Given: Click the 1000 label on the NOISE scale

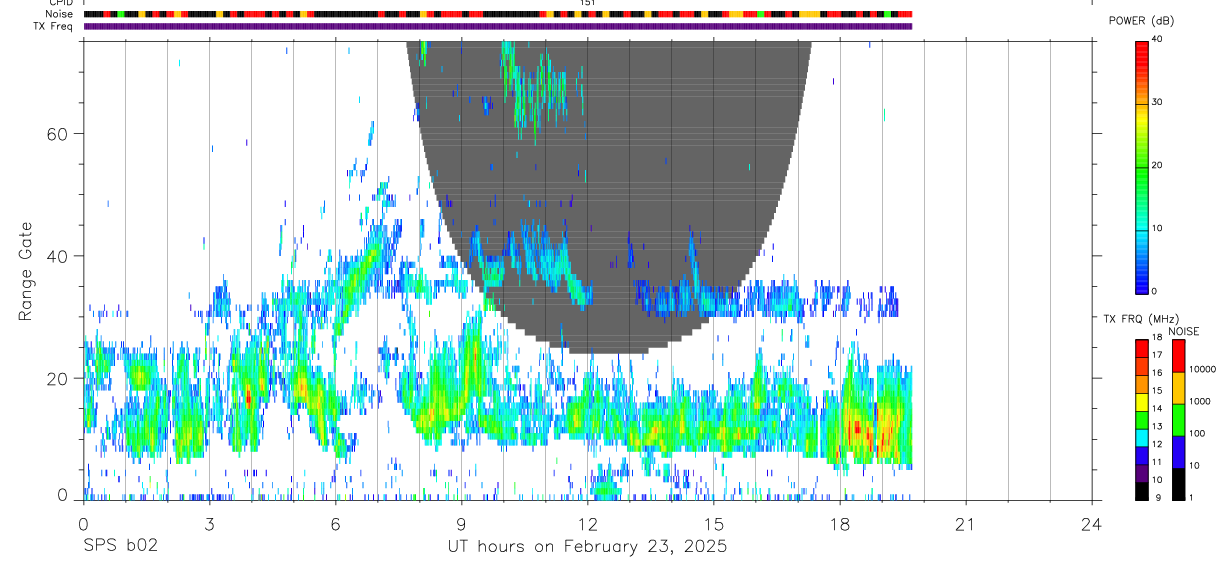Looking at the screenshot, I should pos(1200,401).
